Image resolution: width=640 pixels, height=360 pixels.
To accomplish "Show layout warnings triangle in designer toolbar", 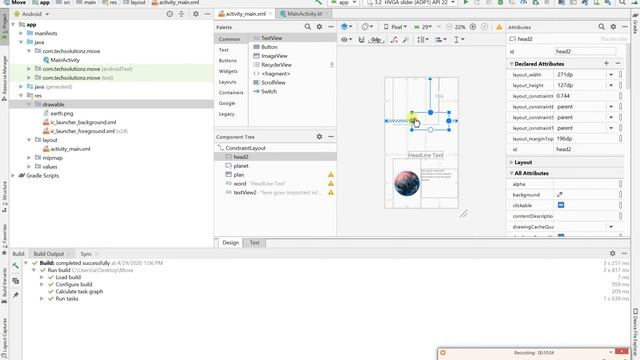I will click(499, 27).
